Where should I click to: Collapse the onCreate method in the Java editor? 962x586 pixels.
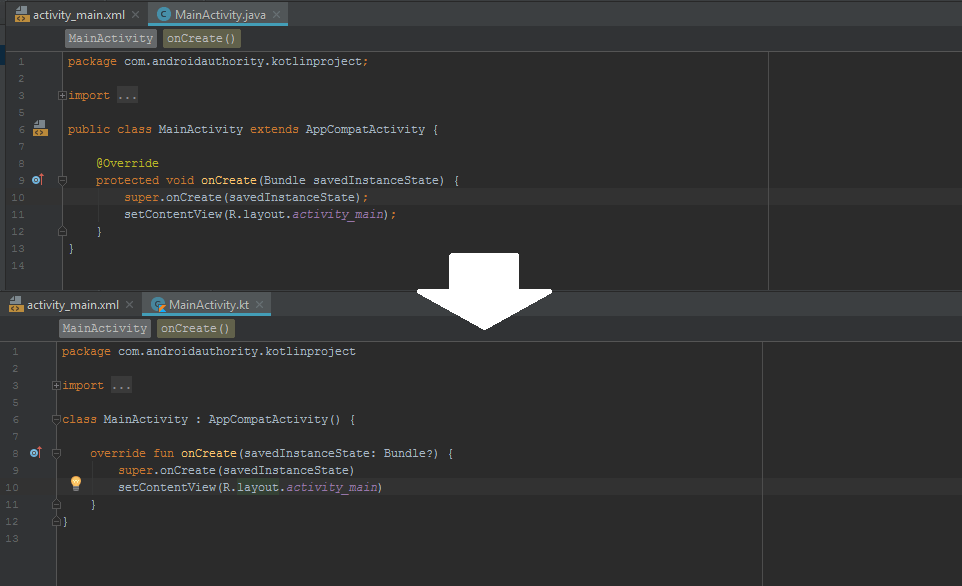click(61, 179)
